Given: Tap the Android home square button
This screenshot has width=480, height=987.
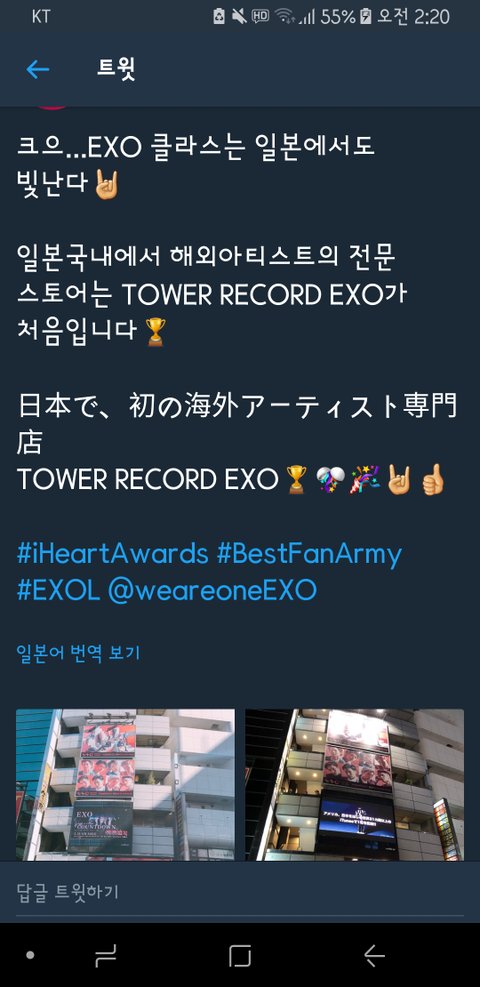Looking at the screenshot, I should coord(240,956).
